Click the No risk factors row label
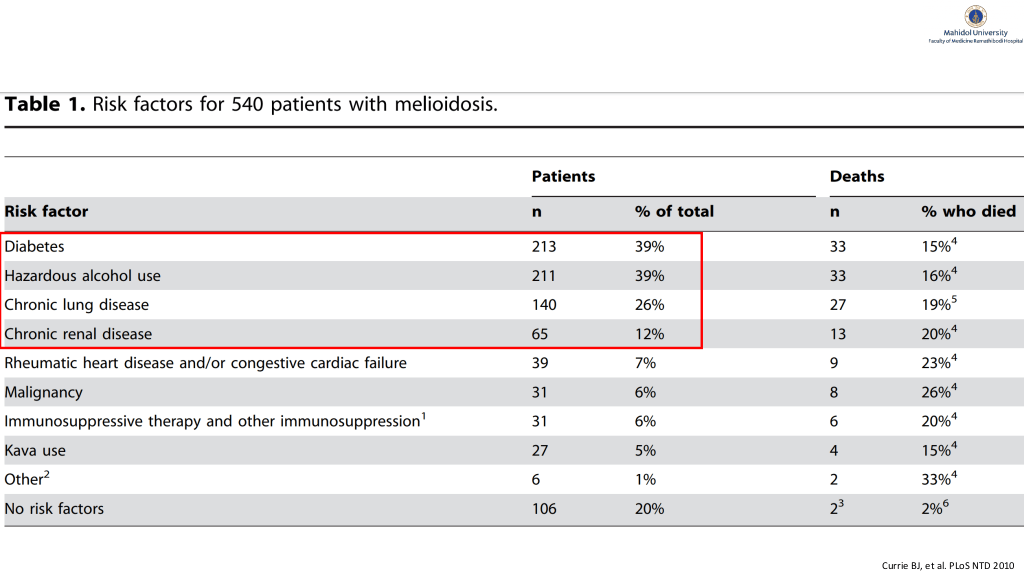The width and height of the screenshot is (1024, 576). pyautogui.click(x=54, y=508)
